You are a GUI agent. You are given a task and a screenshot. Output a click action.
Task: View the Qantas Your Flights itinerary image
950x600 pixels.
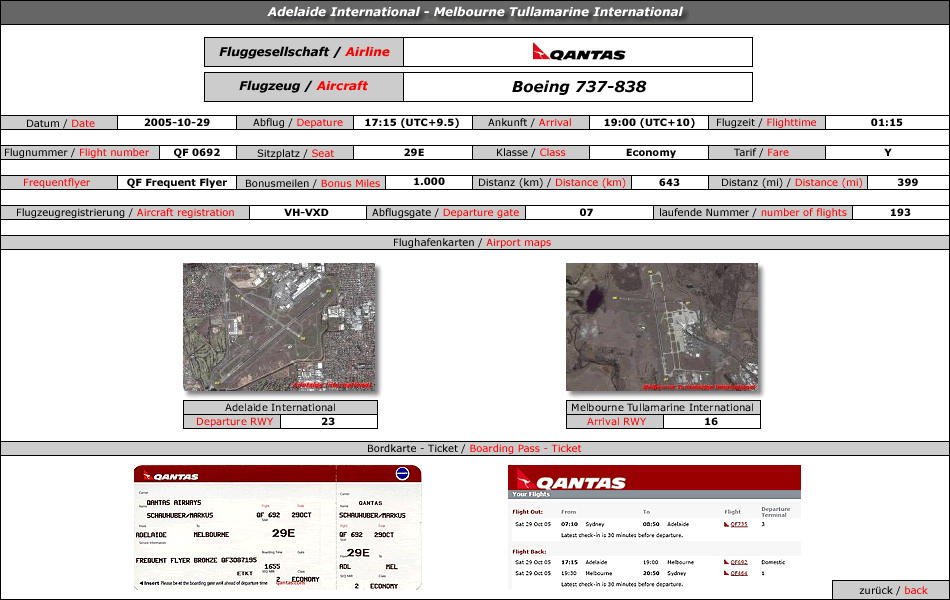pos(654,527)
